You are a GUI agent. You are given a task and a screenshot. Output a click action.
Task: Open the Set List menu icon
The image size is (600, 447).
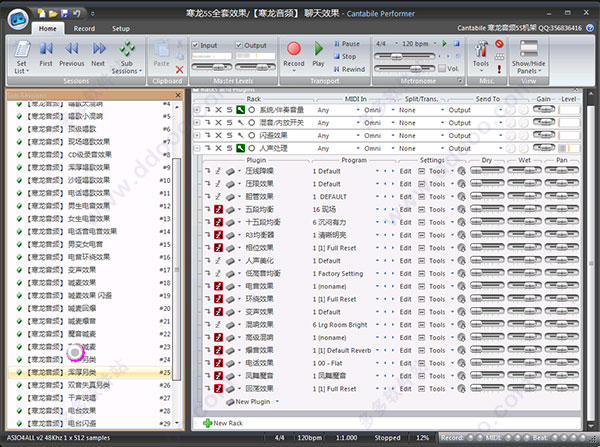pyautogui.click(x=22, y=49)
